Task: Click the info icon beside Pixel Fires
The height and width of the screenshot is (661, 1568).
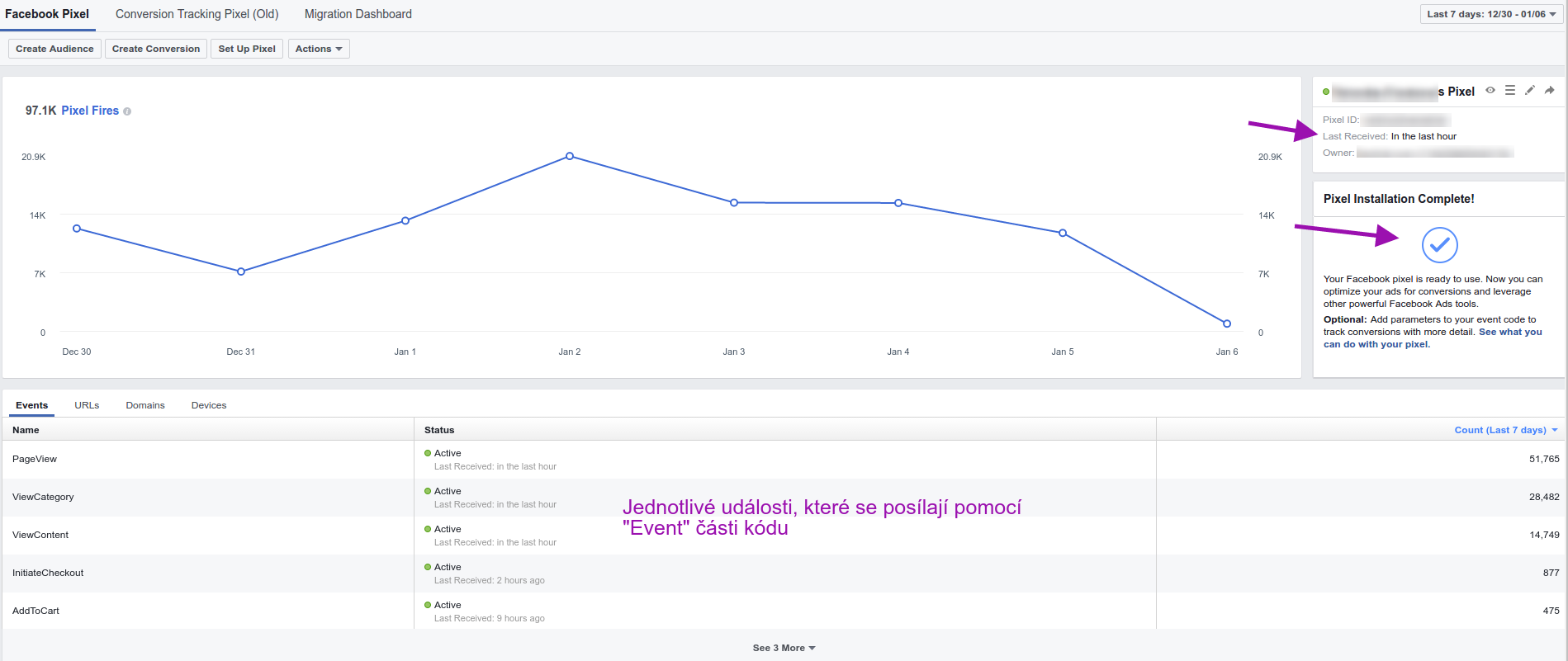Action: tap(127, 111)
